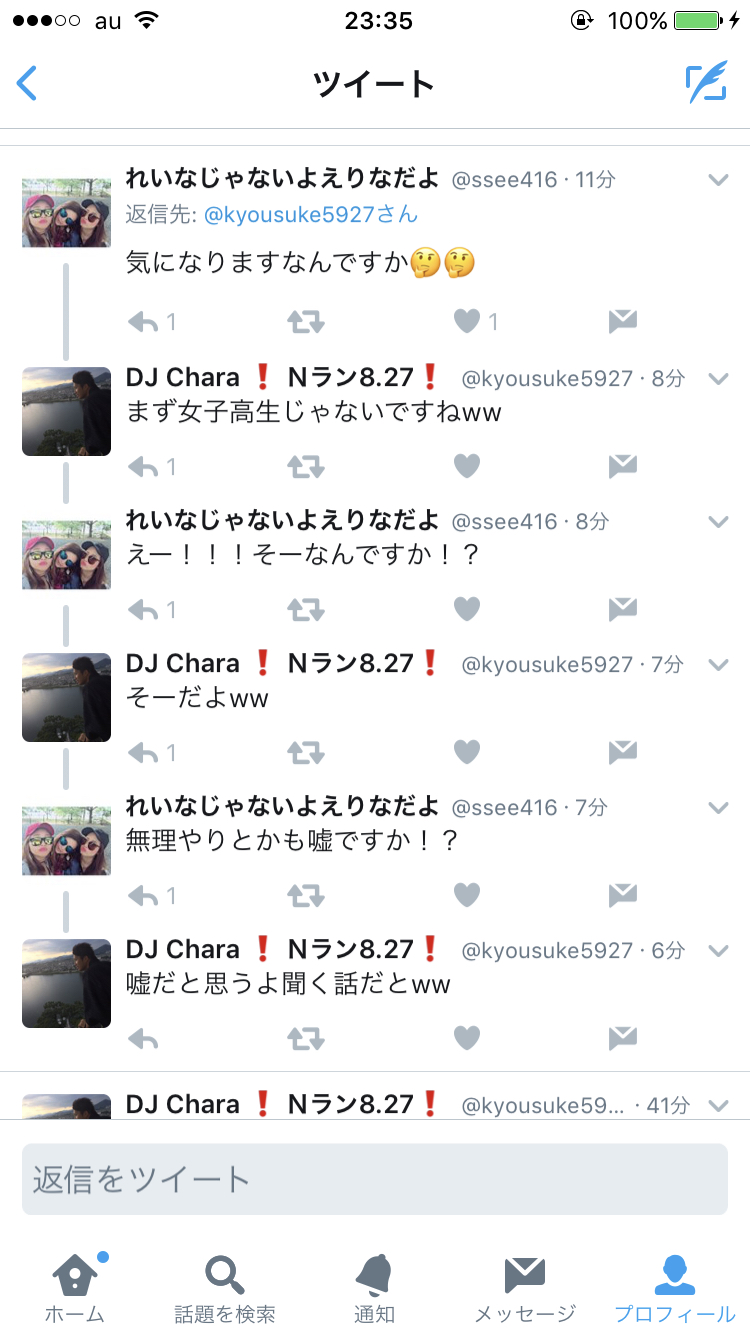Like the そーだよww tweet
Image resolution: width=750 pixels, height=1334 pixels.
tap(466, 751)
